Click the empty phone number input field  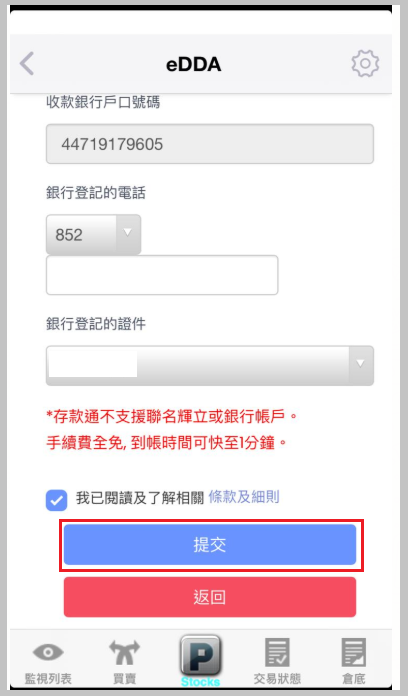pyautogui.click(x=162, y=275)
